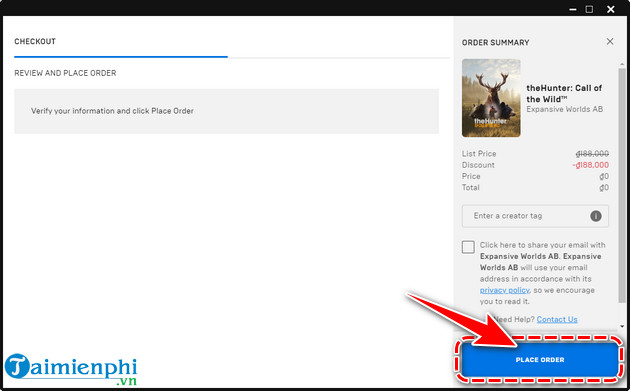630x391 pixels.
Task: Click the Total label
Action: [x=470, y=188]
